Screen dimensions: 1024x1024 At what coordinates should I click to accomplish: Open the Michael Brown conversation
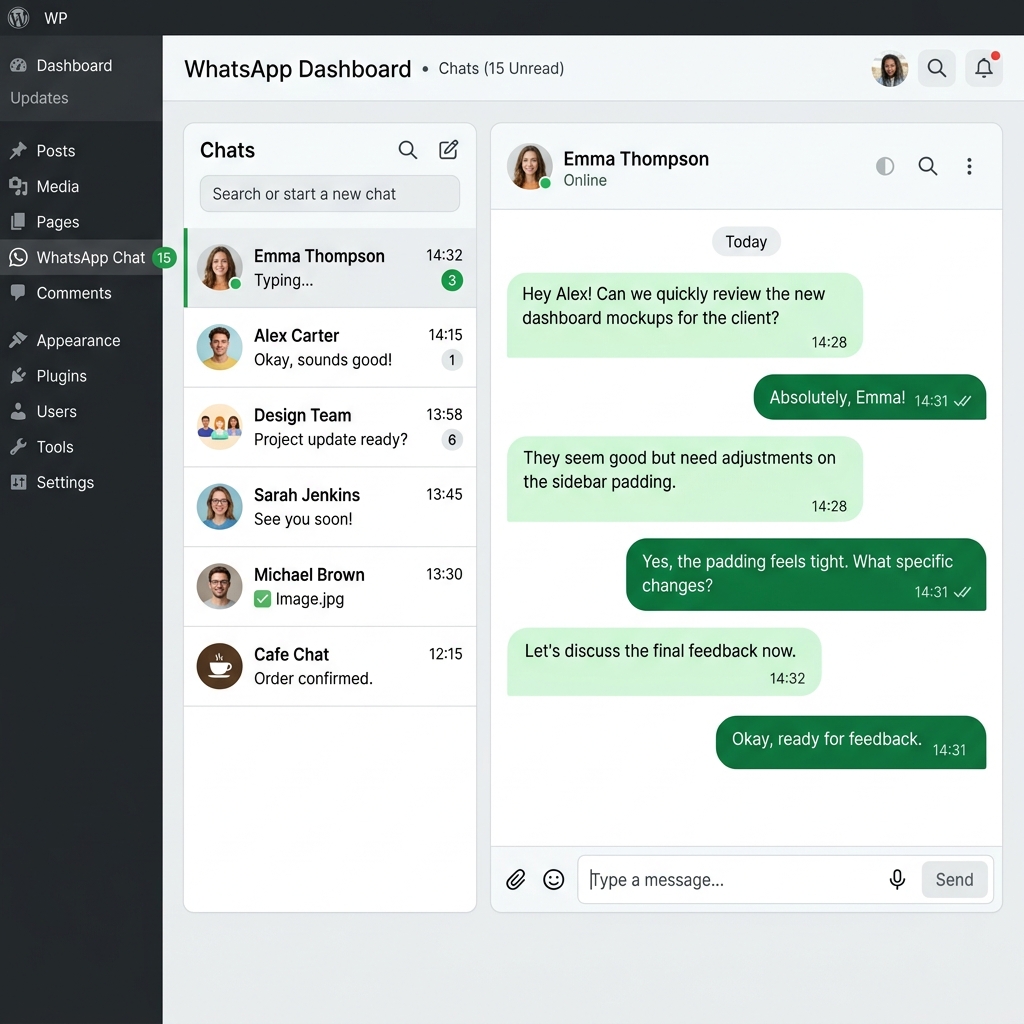click(x=330, y=586)
